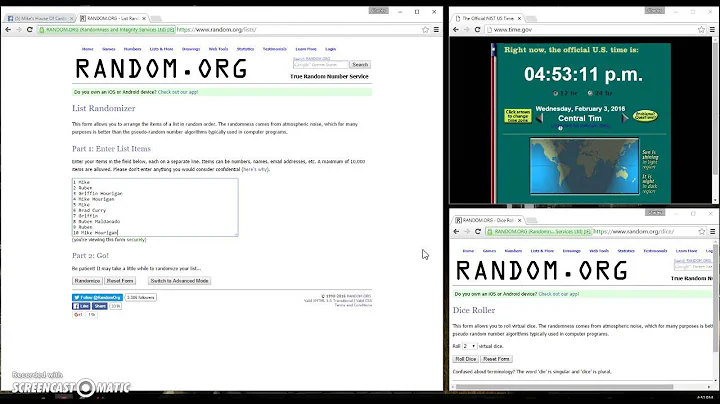Open Numbers in the List Randomizer page navigation
Viewport: 720px width, 404px height.
point(132,49)
